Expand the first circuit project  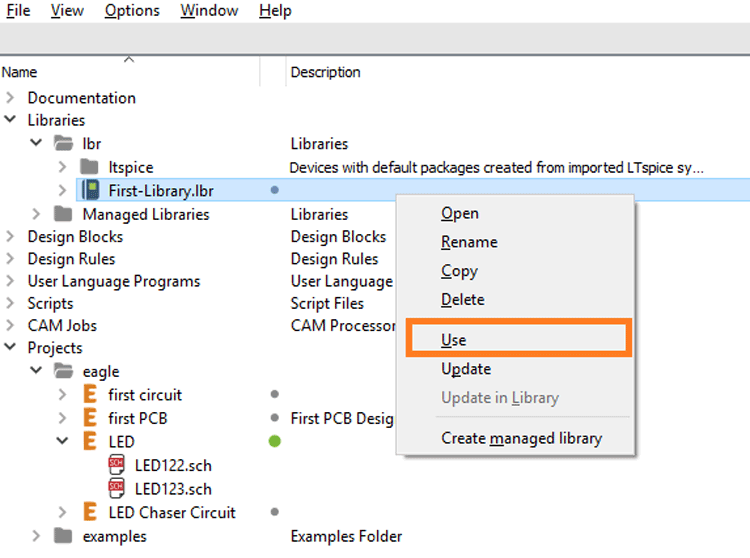(62, 394)
